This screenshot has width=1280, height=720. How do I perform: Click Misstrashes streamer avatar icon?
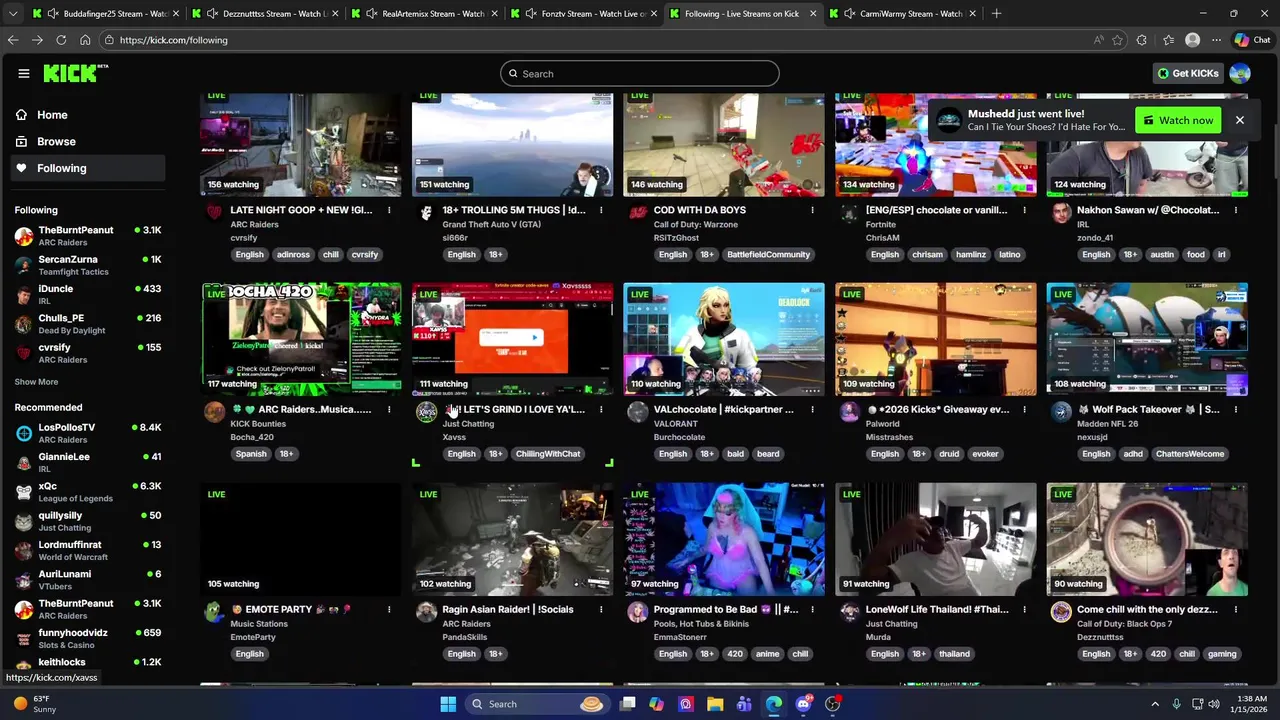[x=849, y=411]
